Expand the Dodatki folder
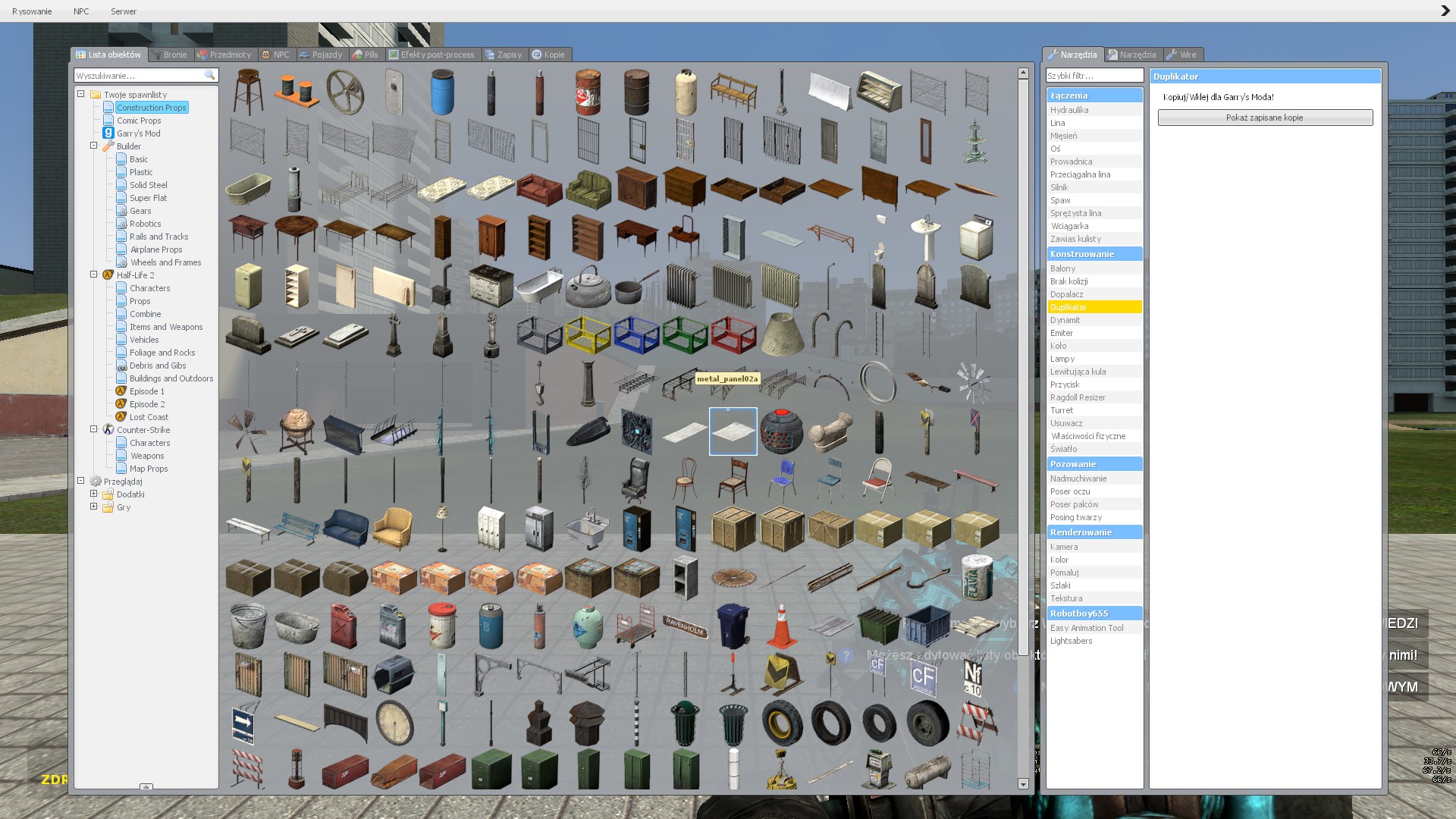Screen dimensions: 1456x819 (94, 494)
